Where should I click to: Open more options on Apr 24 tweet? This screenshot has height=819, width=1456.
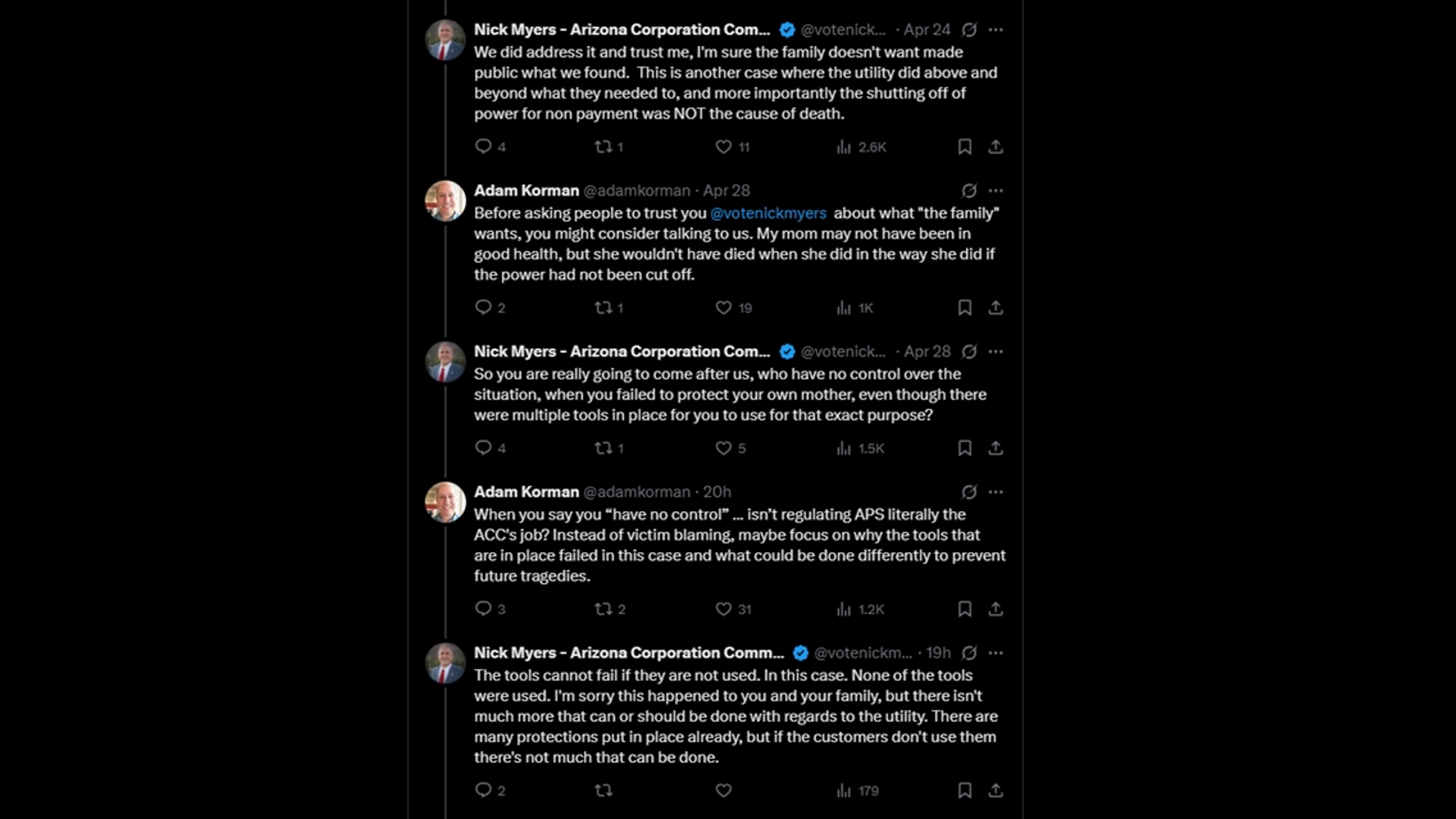coord(996,30)
